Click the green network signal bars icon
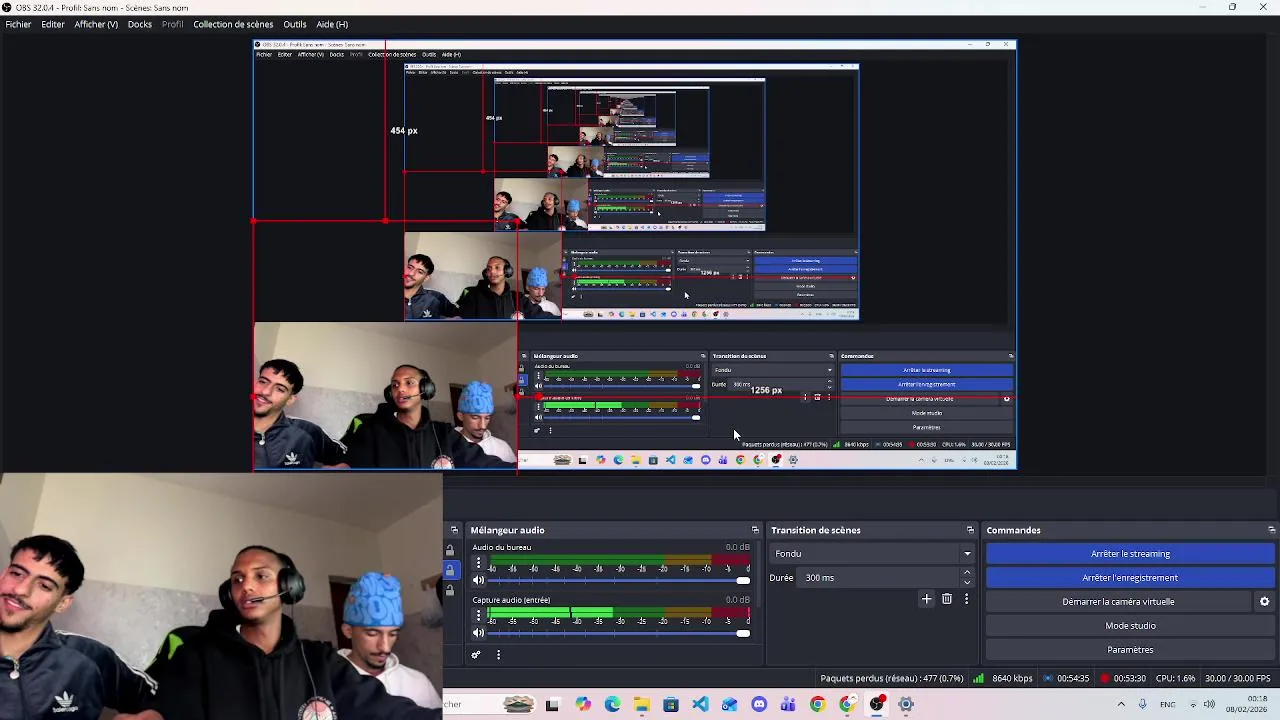The image size is (1280, 720). pyautogui.click(x=978, y=678)
